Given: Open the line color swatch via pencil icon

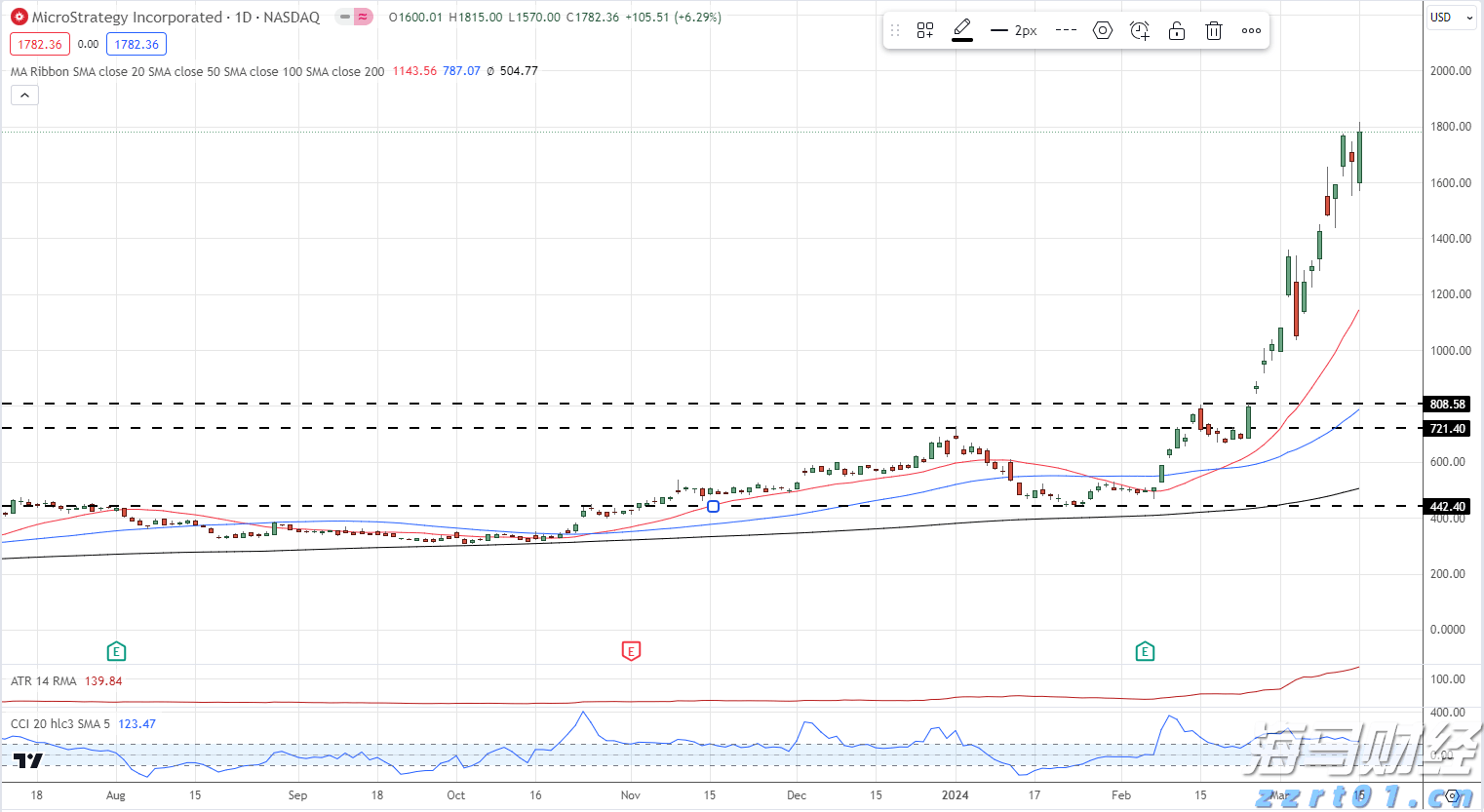Looking at the screenshot, I should [961, 30].
